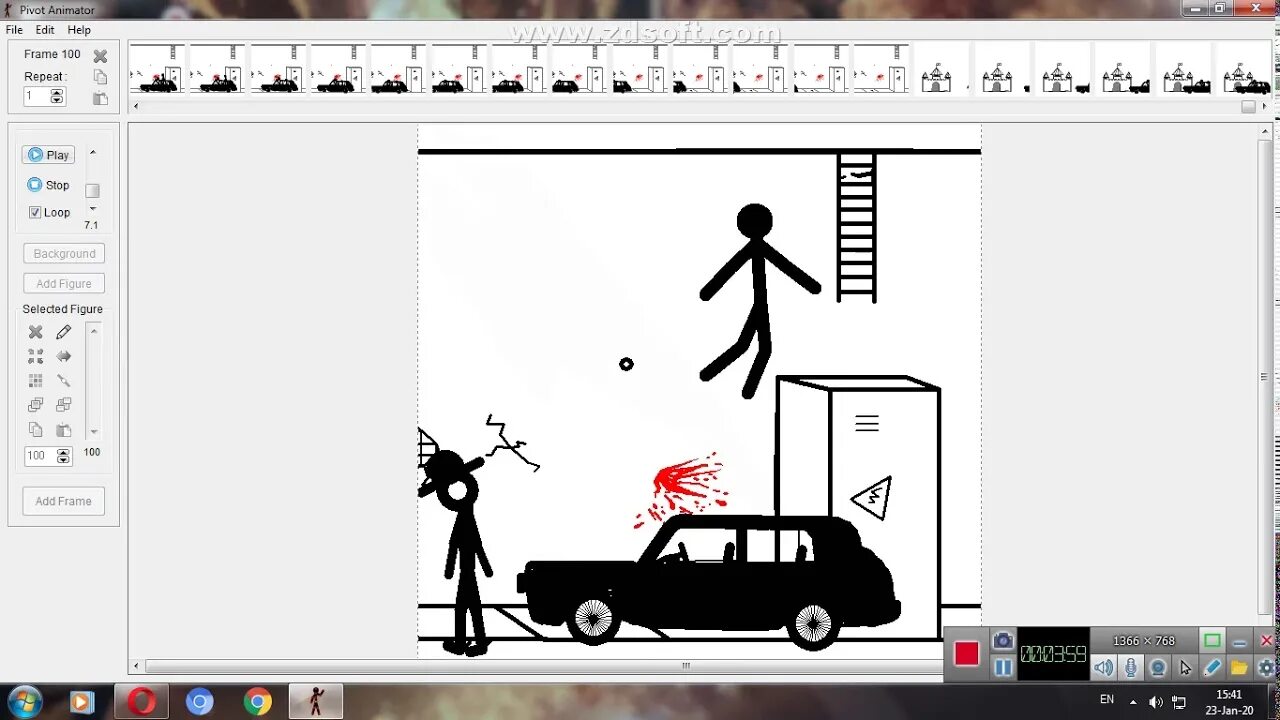
Task: Paste figure icon in Selected Figure panel
Action: (x=64, y=430)
